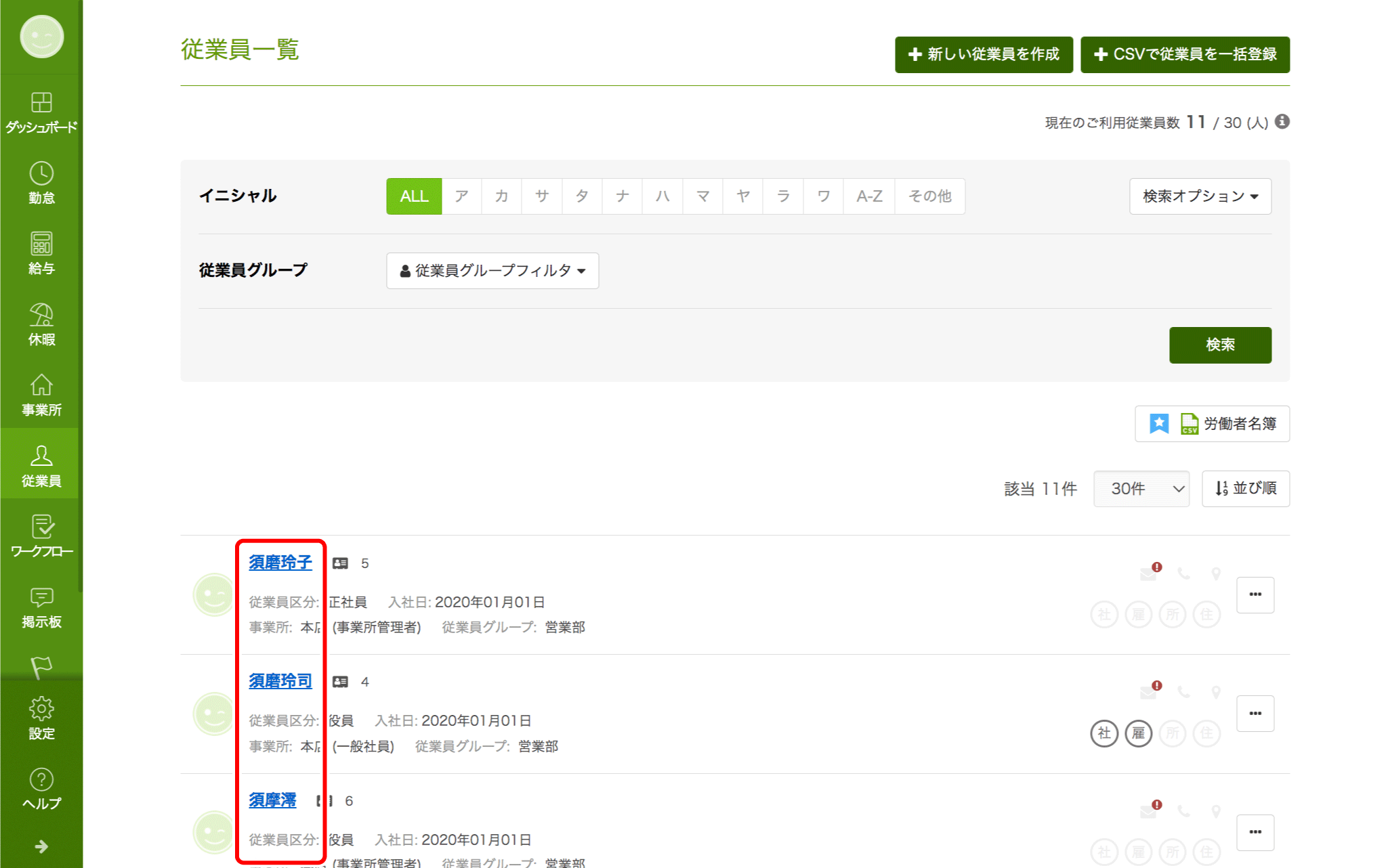This screenshot has width=1388, height=868.
Task: Open the 掲示板 bulletin board icon
Action: [41, 607]
